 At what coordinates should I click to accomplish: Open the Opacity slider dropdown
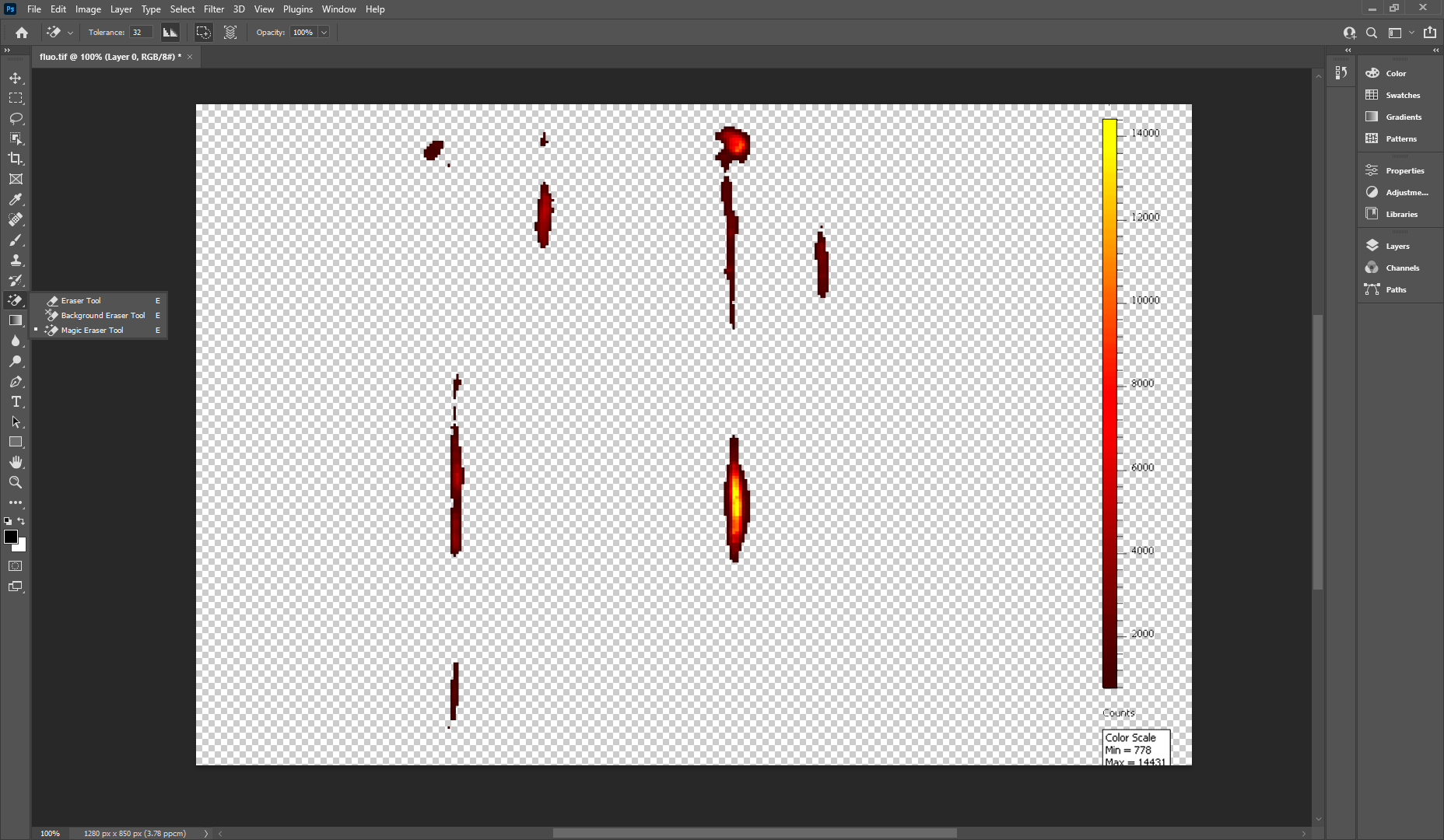tap(324, 33)
